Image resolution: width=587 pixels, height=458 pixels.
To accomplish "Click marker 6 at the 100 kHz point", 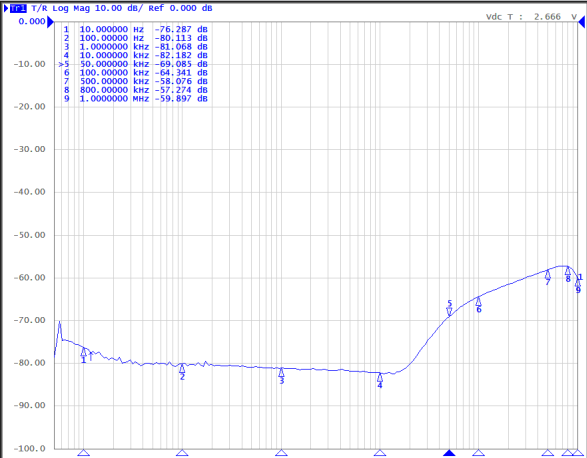I will (x=478, y=301).
